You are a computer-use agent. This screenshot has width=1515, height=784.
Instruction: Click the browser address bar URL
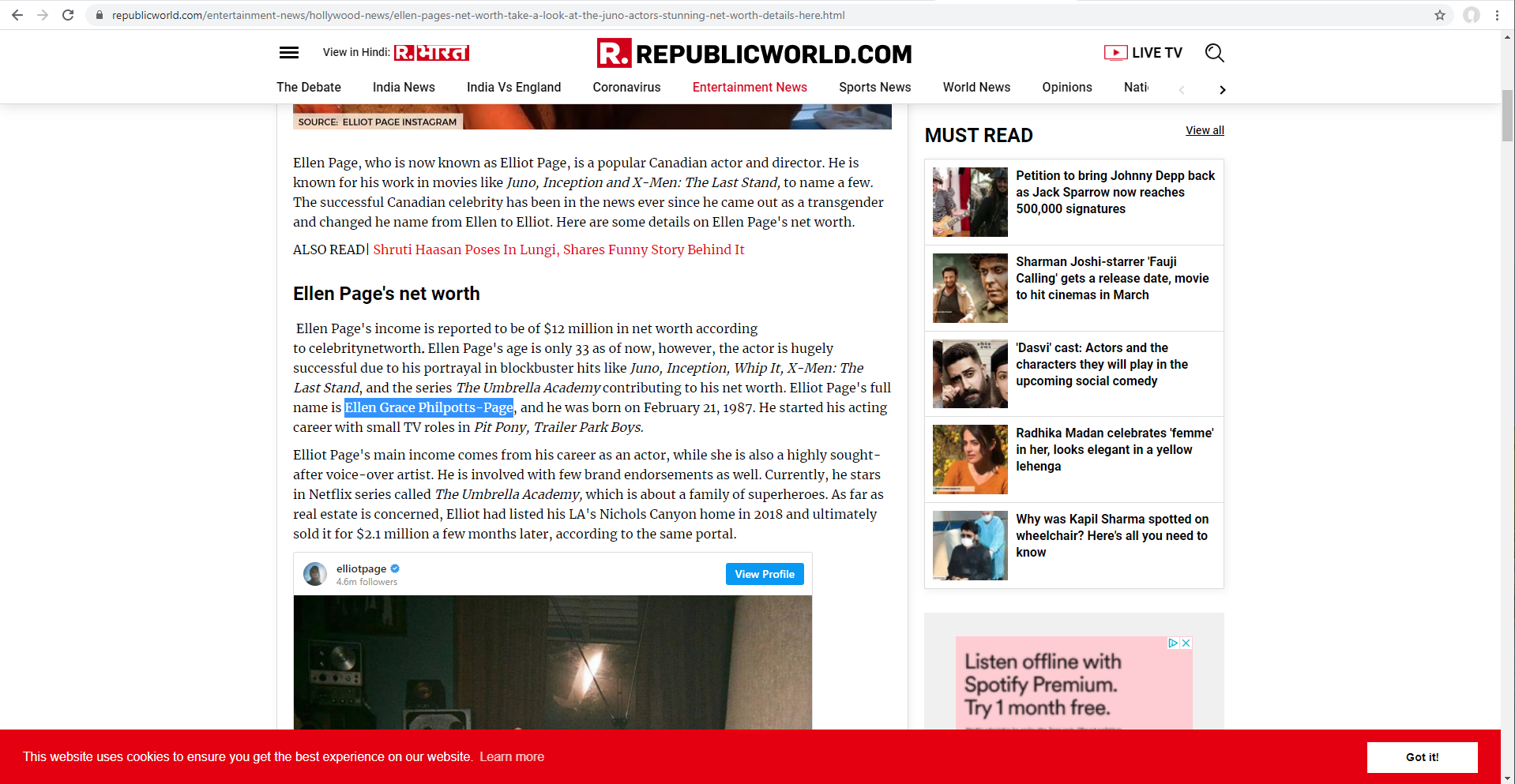[x=478, y=15]
